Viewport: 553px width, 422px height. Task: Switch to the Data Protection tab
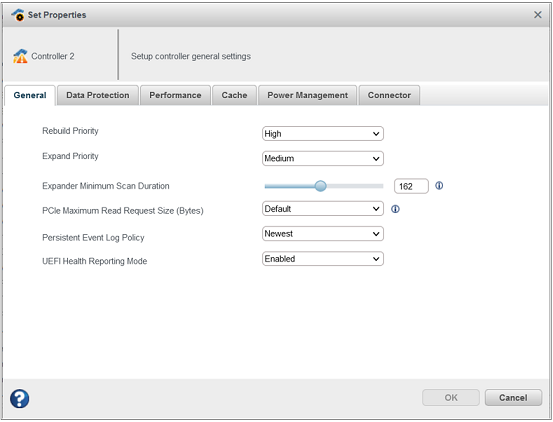(98, 95)
